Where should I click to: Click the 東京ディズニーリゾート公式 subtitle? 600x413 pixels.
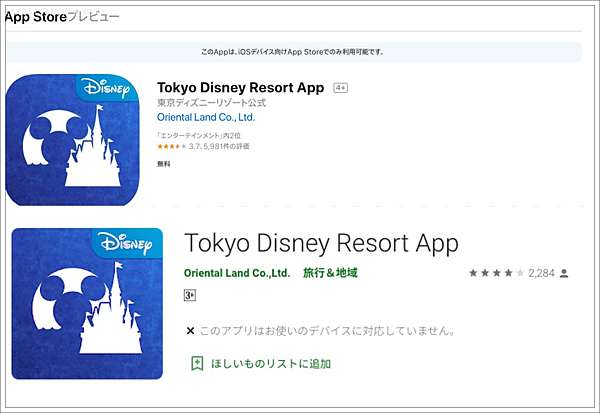click(211, 103)
